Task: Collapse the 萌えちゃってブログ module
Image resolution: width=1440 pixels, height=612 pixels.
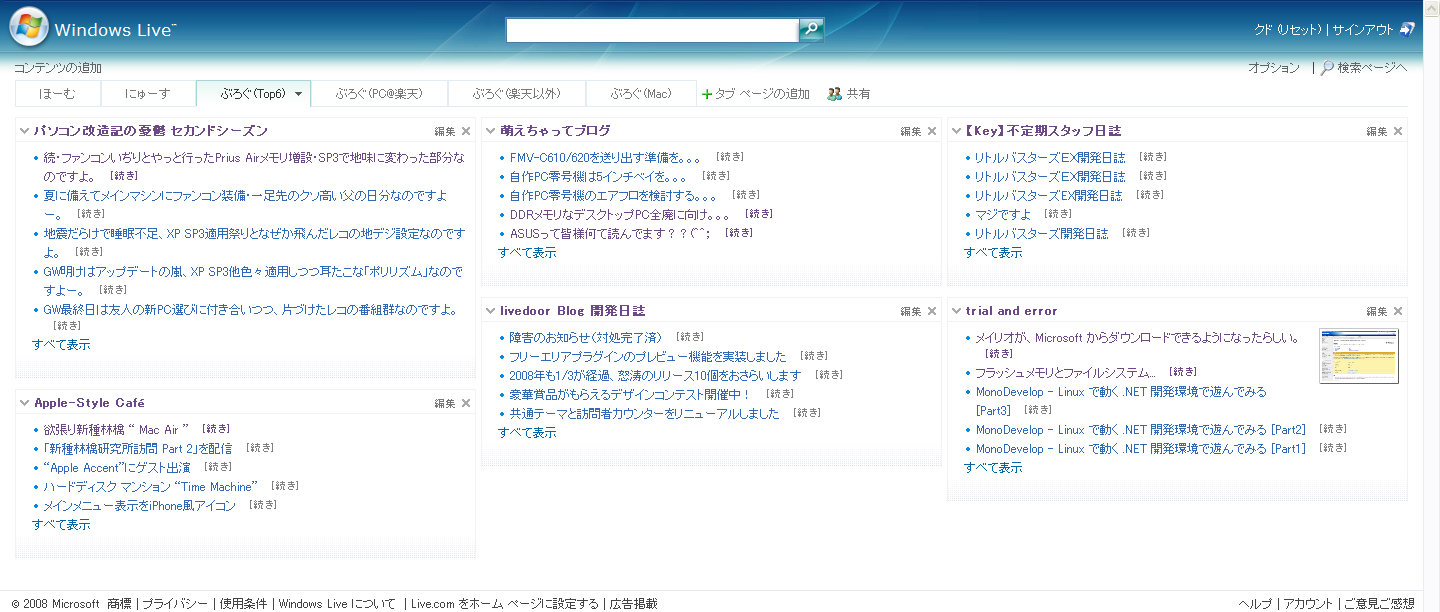Action: 491,131
